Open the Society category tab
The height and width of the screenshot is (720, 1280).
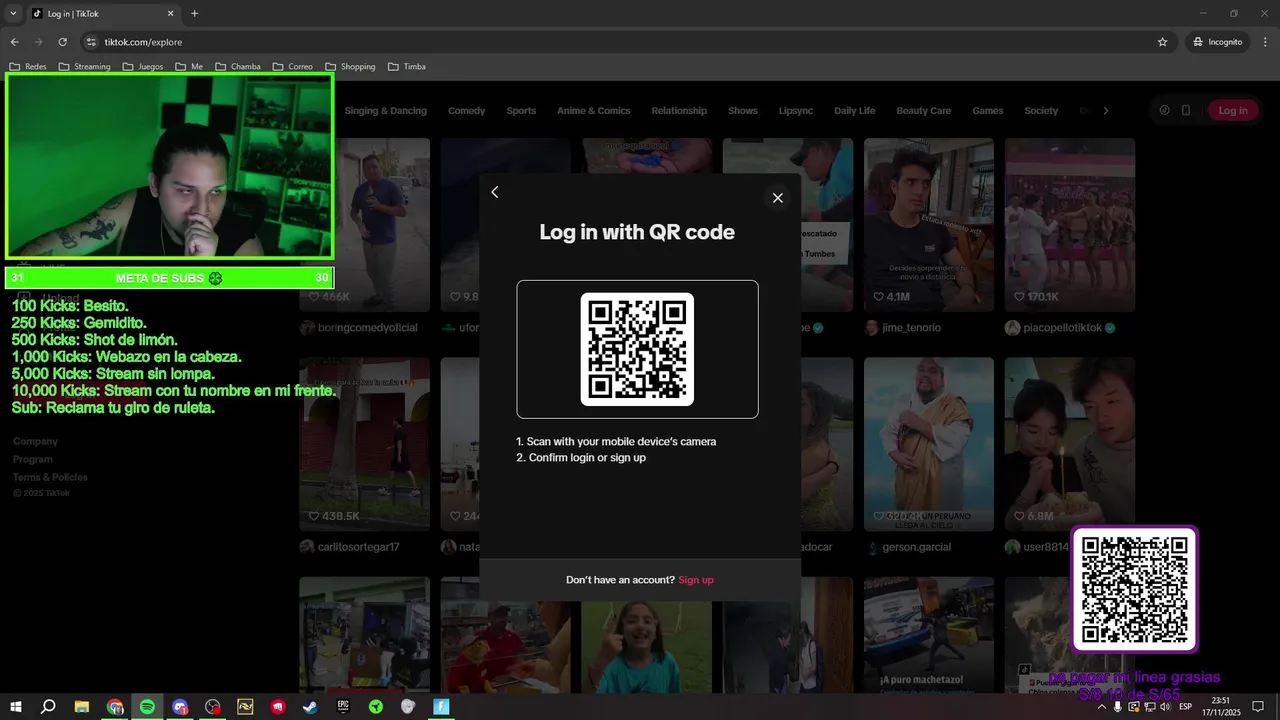click(1041, 111)
